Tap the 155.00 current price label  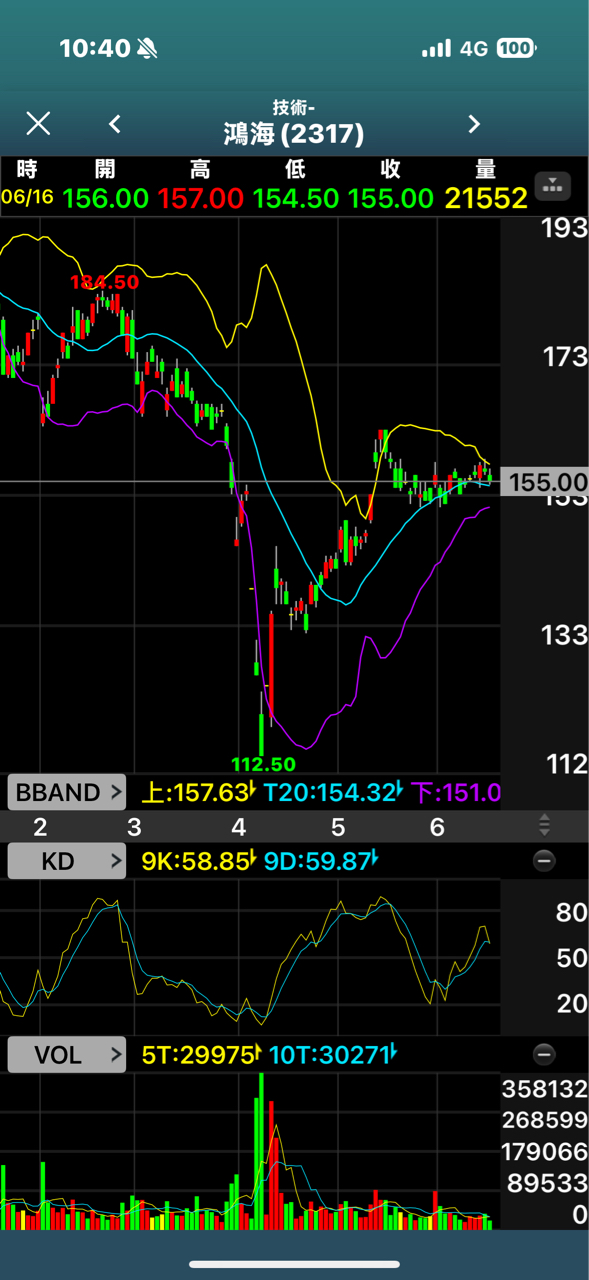click(547, 482)
